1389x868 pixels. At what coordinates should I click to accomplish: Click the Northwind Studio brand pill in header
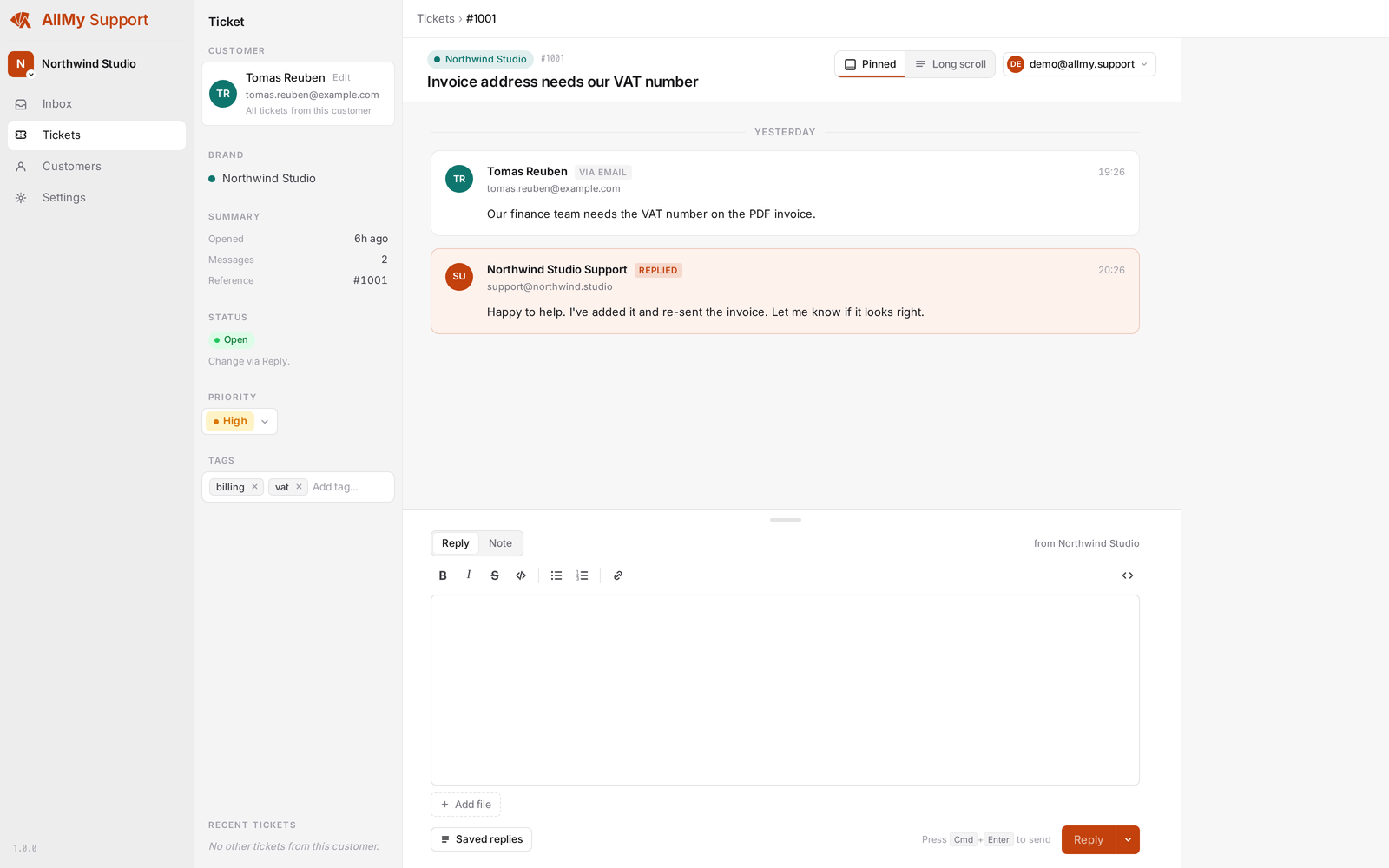click(x=480, y=59)
